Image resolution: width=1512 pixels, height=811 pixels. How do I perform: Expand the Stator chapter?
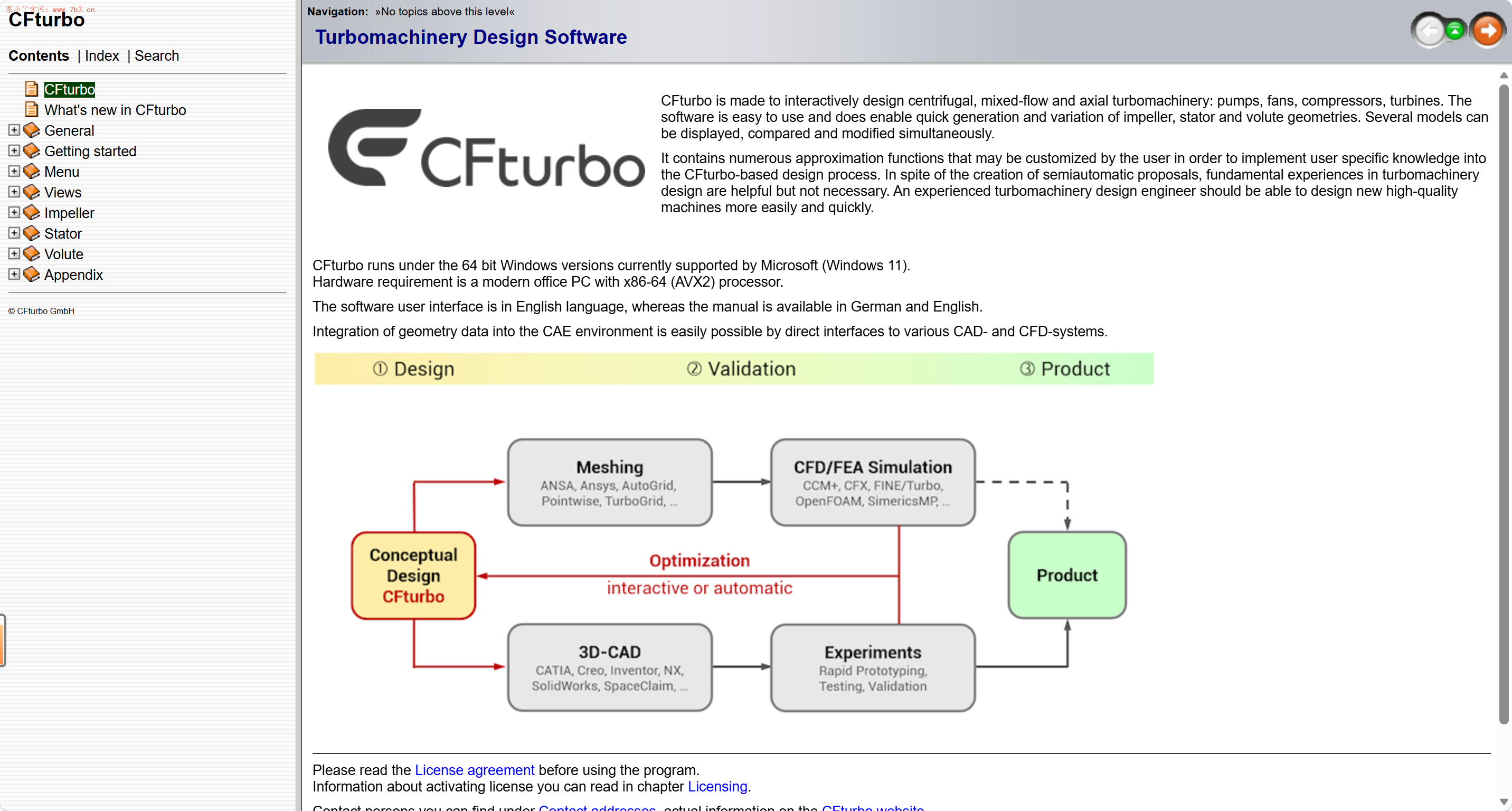click(14, 232)
